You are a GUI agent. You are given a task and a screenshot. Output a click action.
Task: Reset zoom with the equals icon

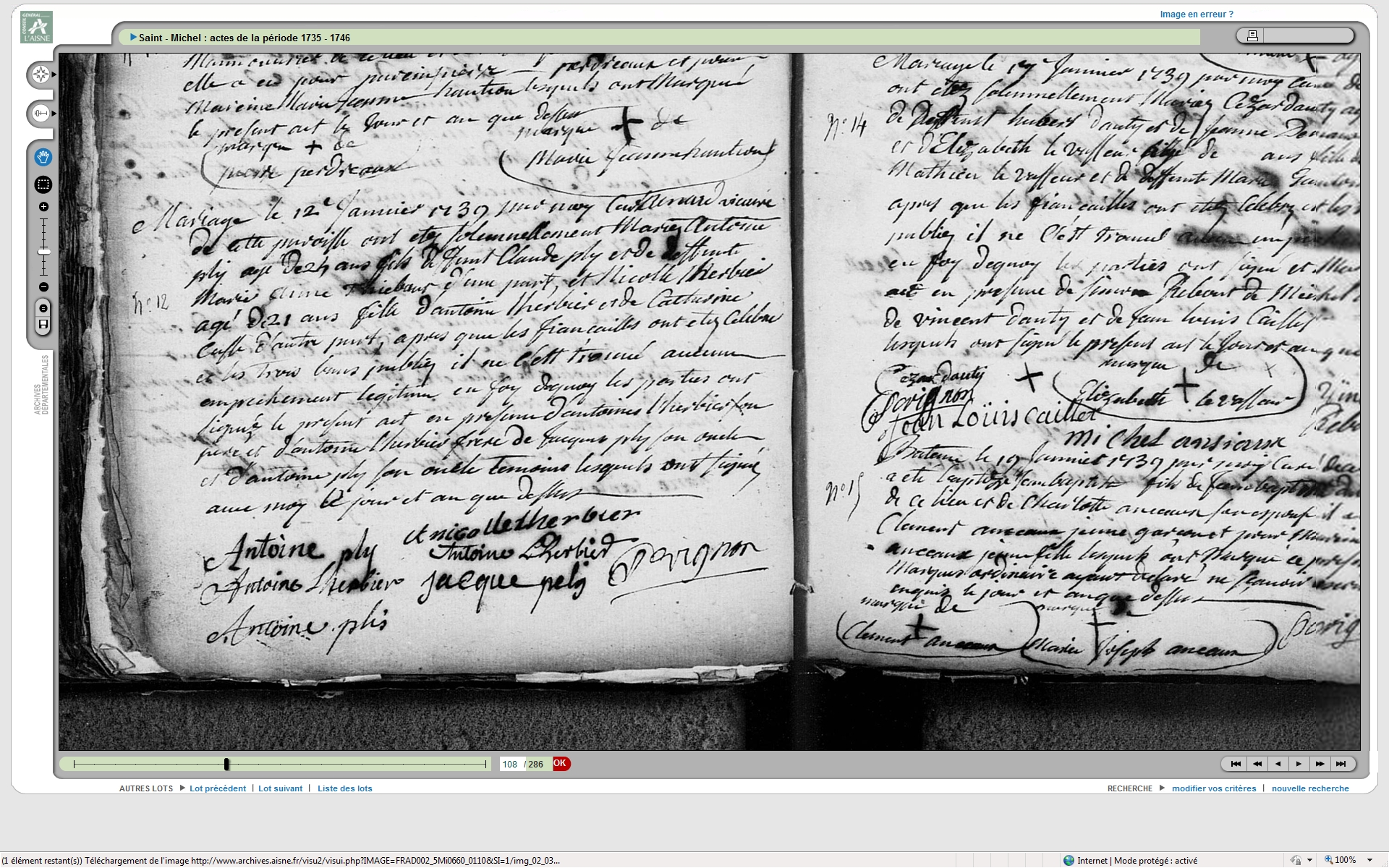[43, 308]
